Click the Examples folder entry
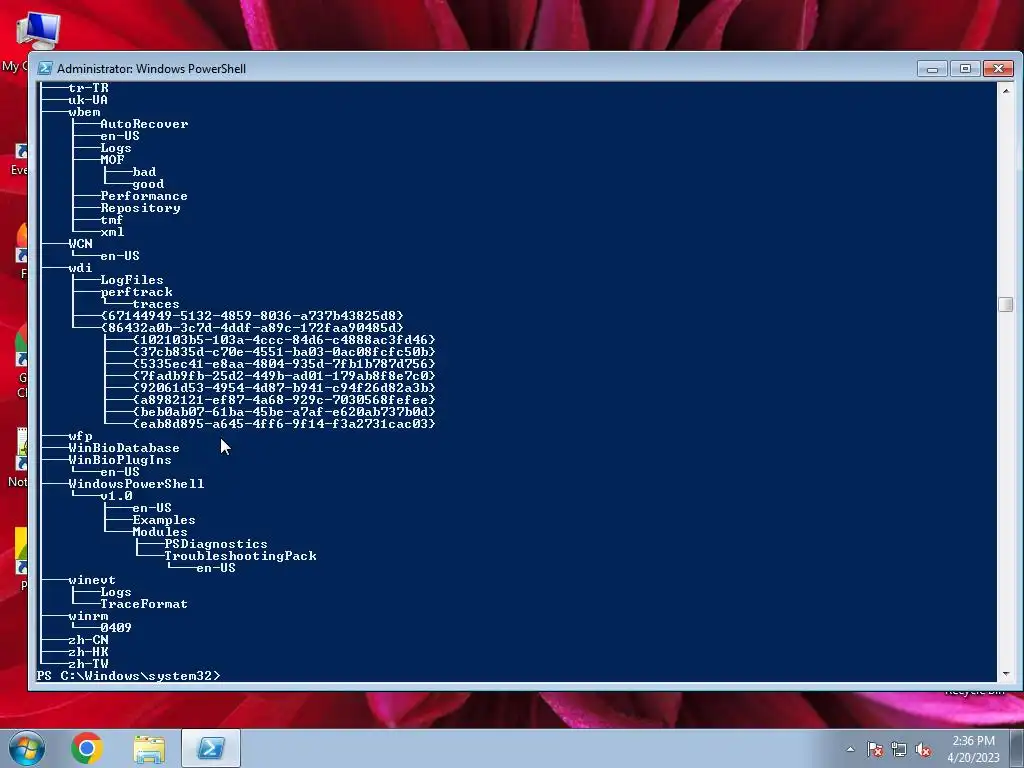The image size is (1024, 768). tap(164, 520)
